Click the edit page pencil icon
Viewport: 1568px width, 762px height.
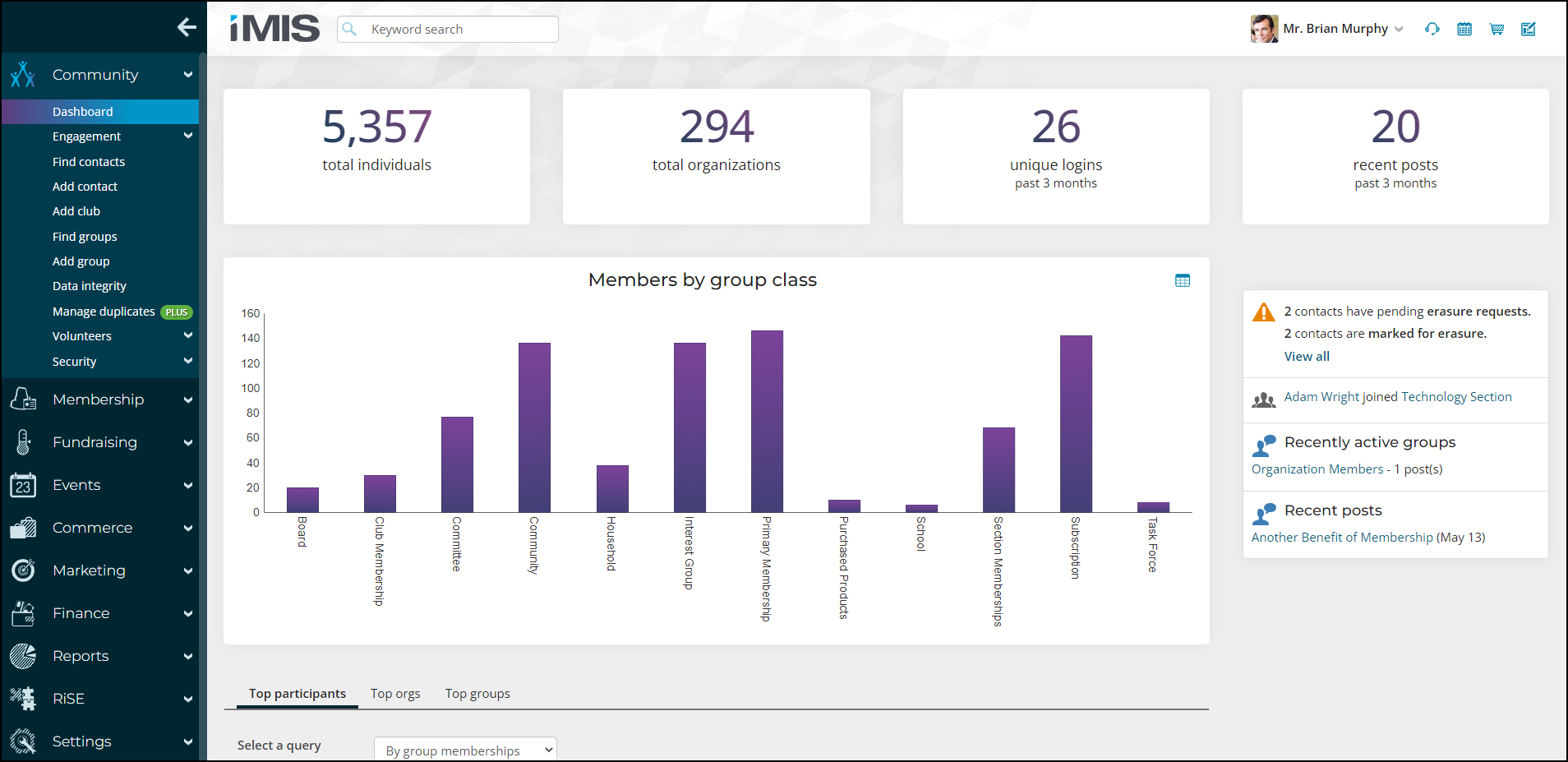1529,29
